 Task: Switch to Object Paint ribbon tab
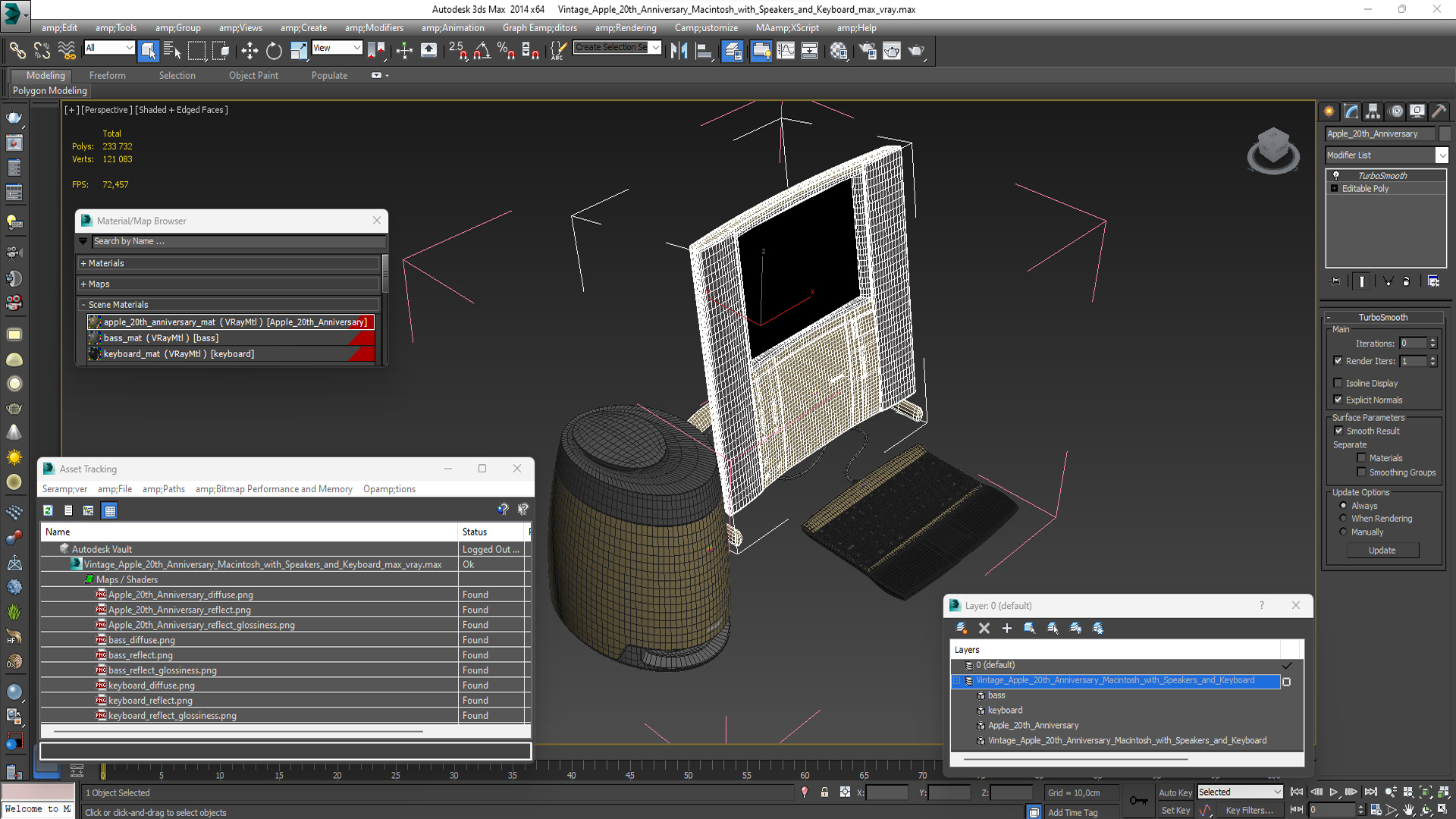click(x=253, y=76)
